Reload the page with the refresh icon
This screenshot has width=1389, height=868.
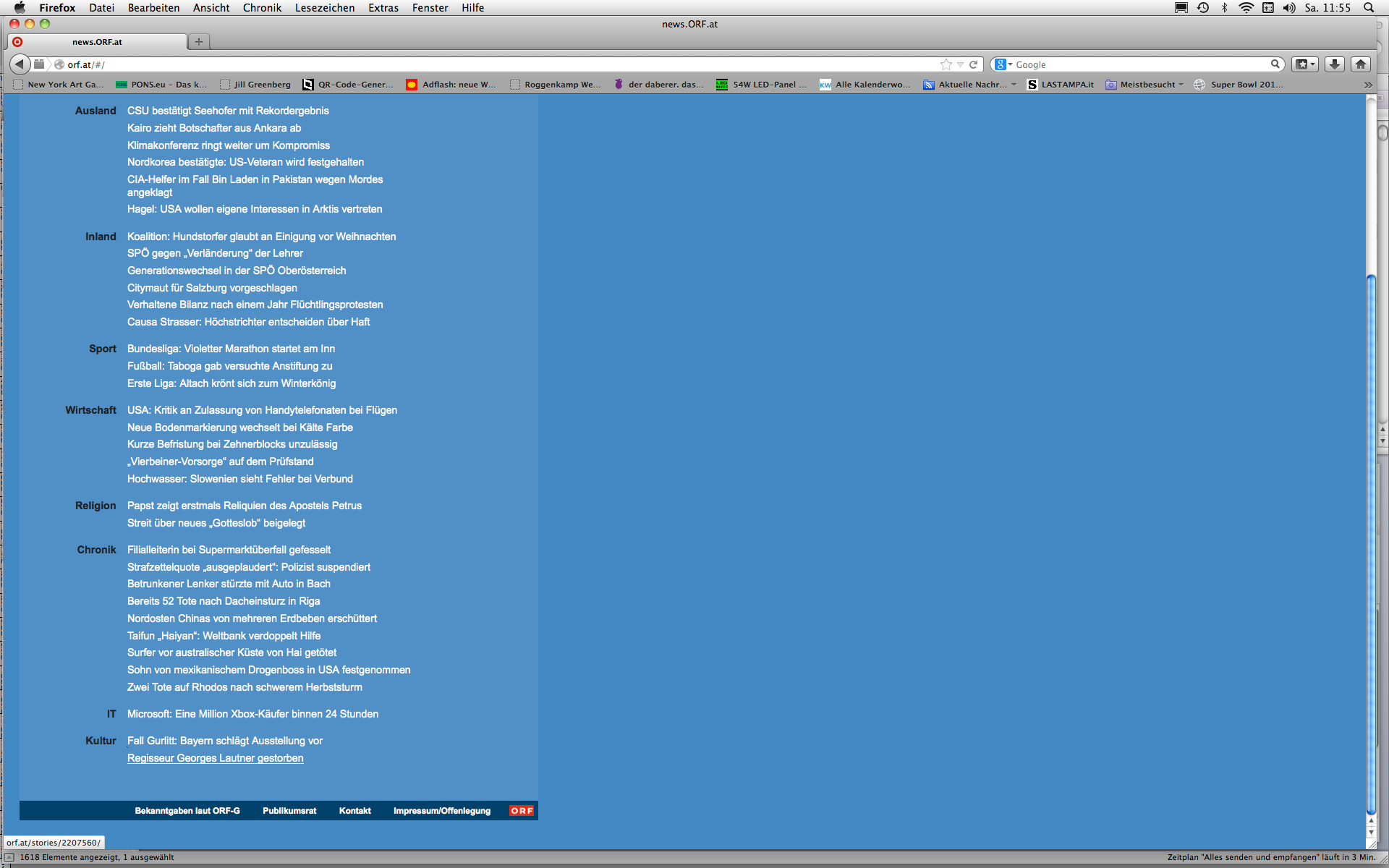pyautogui.click(x=974, y=64)
